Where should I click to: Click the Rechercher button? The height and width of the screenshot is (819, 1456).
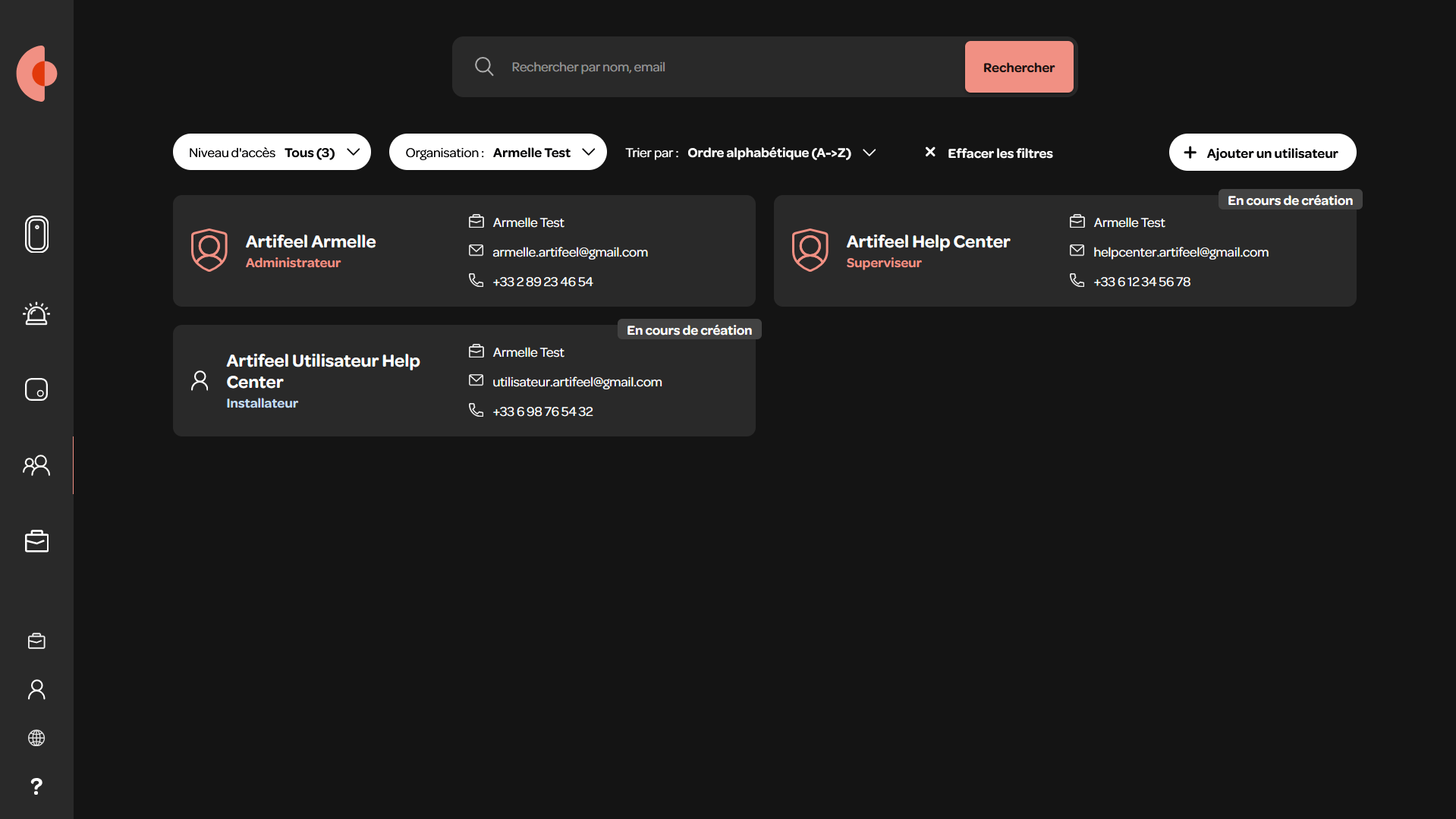(1019, 68)
